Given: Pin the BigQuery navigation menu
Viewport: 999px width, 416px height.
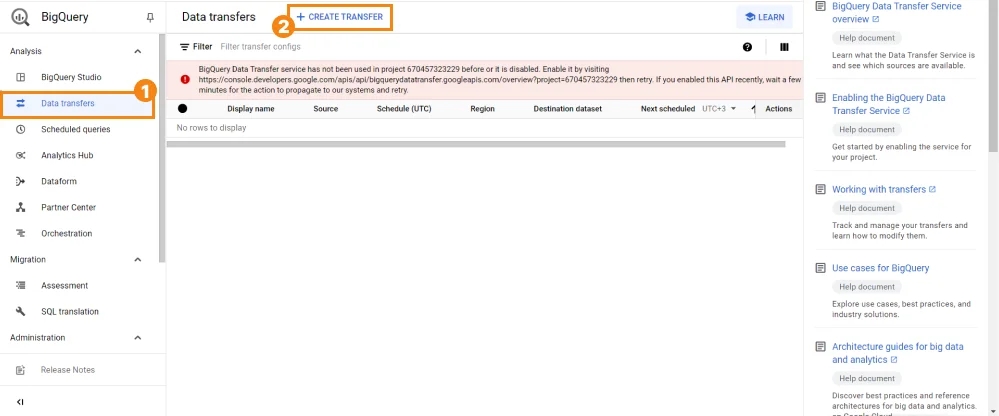Looking at the screenshot, I should 150,18.
